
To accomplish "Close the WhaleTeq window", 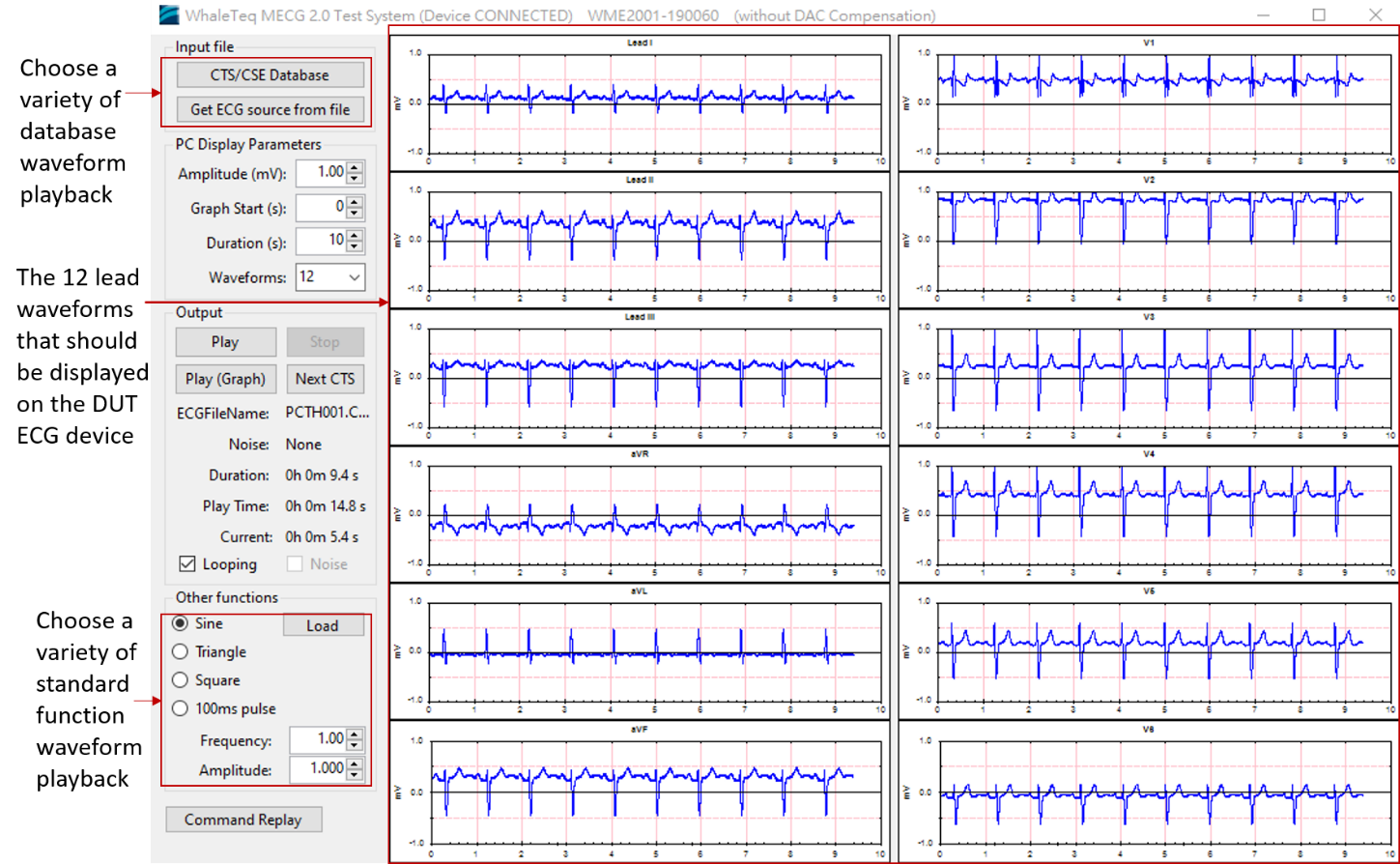I will [1375, 15].
